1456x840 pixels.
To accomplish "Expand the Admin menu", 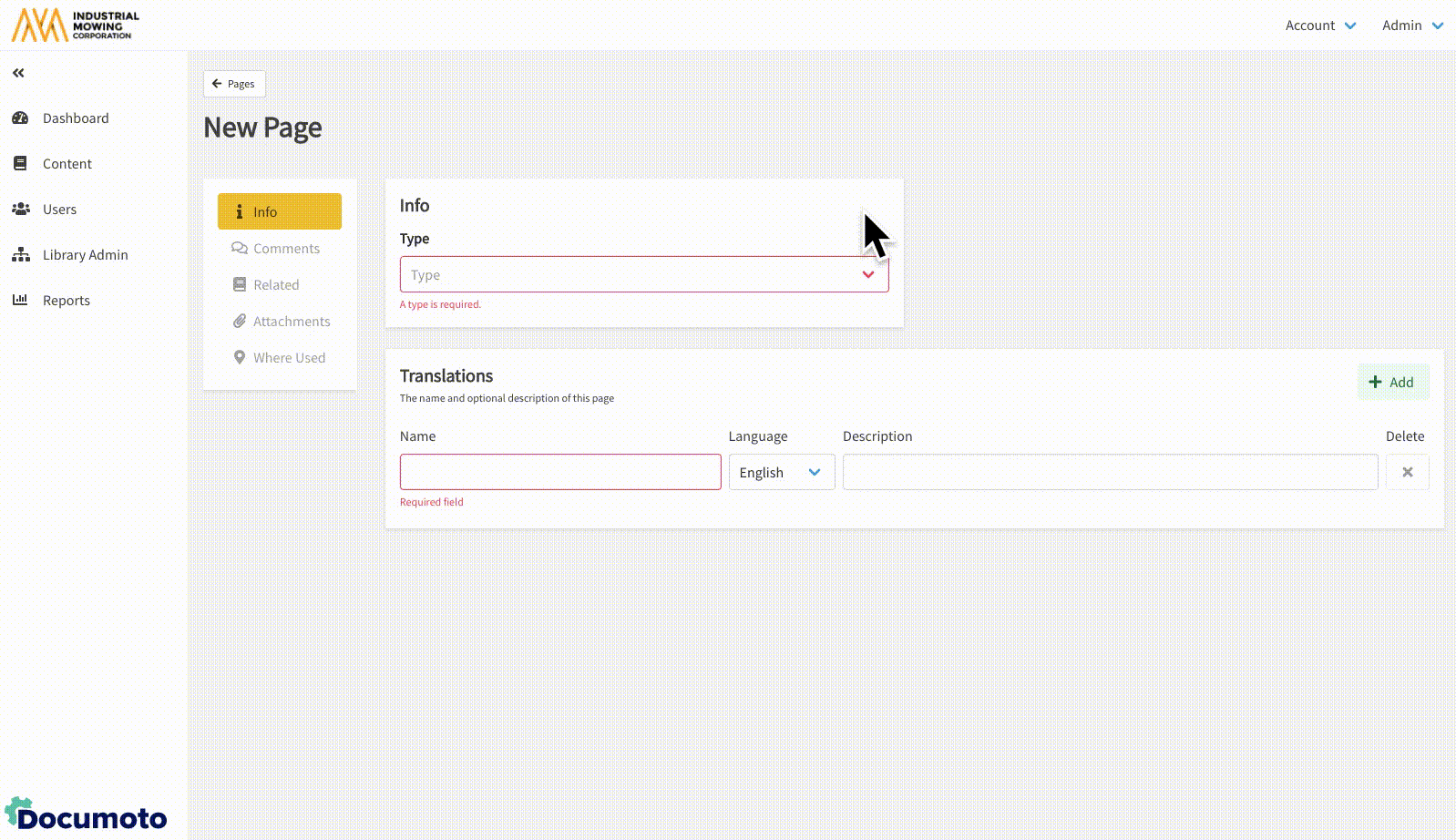I will (1411, 26).
